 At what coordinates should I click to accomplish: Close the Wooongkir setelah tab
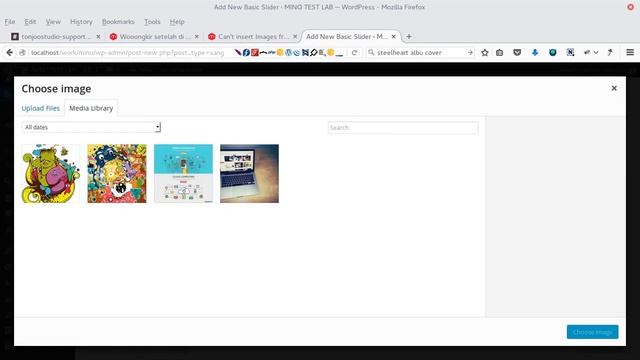196,36
